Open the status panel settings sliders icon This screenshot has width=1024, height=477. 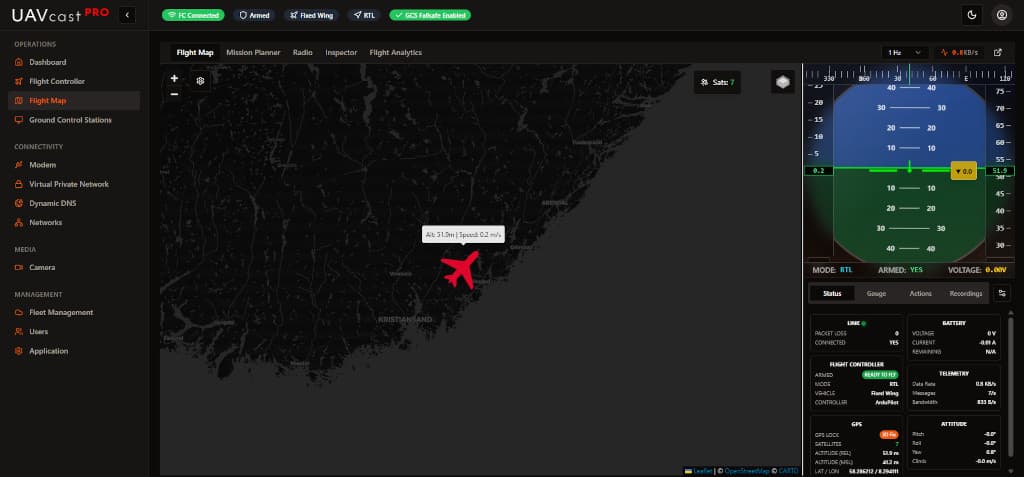point(1001,293)
